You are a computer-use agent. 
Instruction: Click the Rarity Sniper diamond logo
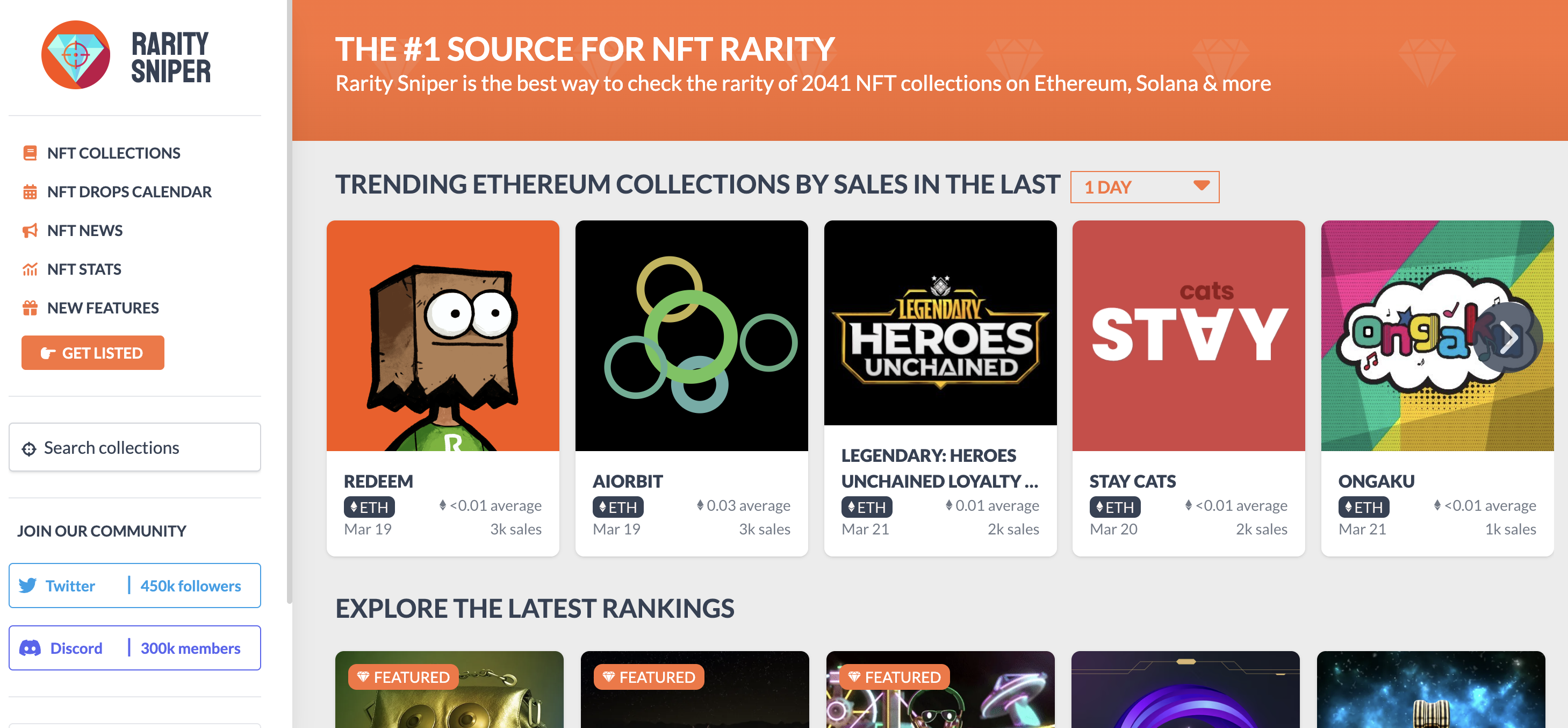[75, 55]
